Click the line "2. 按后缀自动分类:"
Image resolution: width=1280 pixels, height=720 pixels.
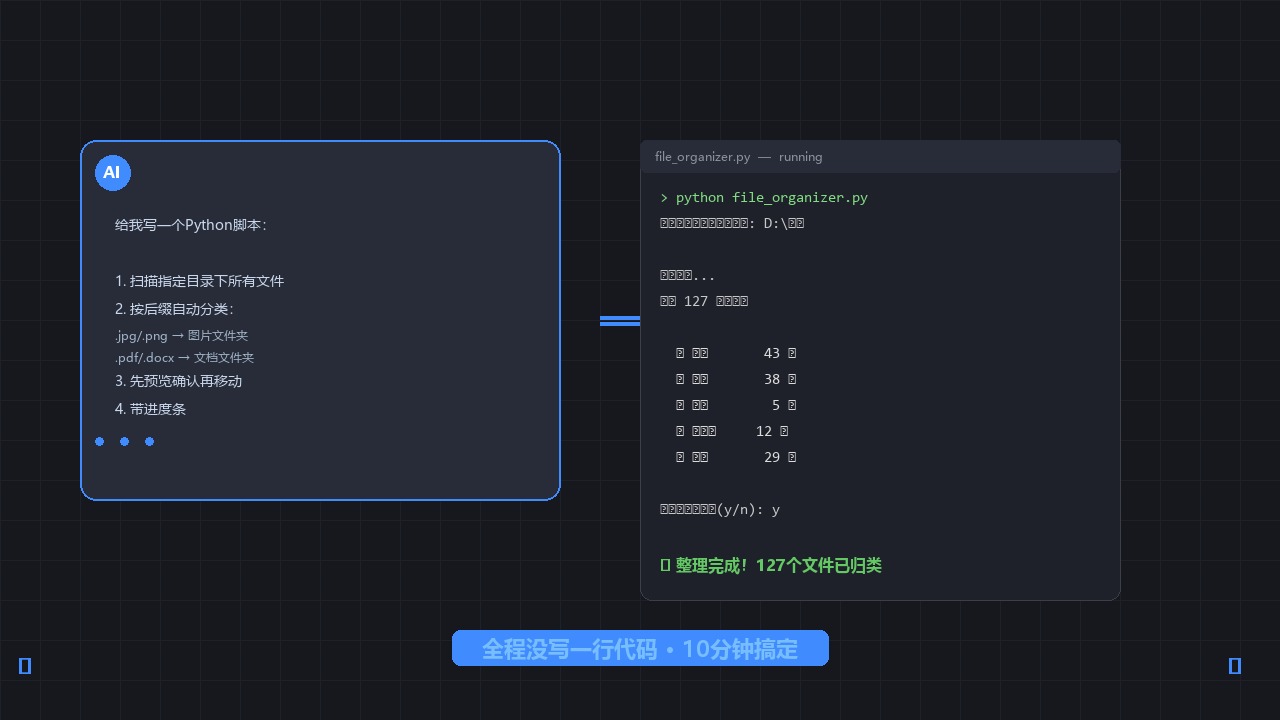(x=174, y=309)
